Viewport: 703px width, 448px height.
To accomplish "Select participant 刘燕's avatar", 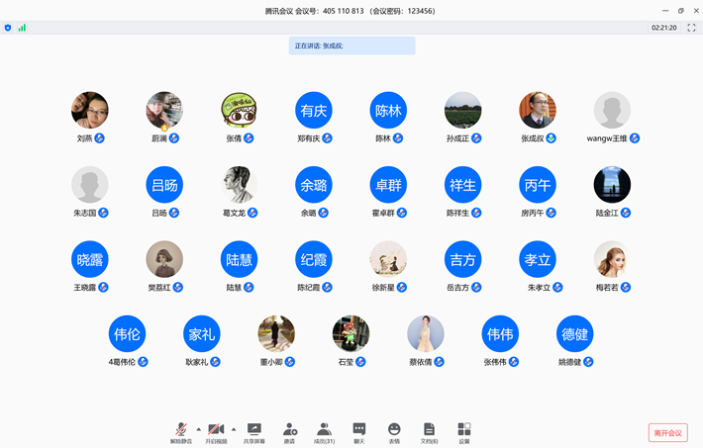I will (x=90, y=110).
